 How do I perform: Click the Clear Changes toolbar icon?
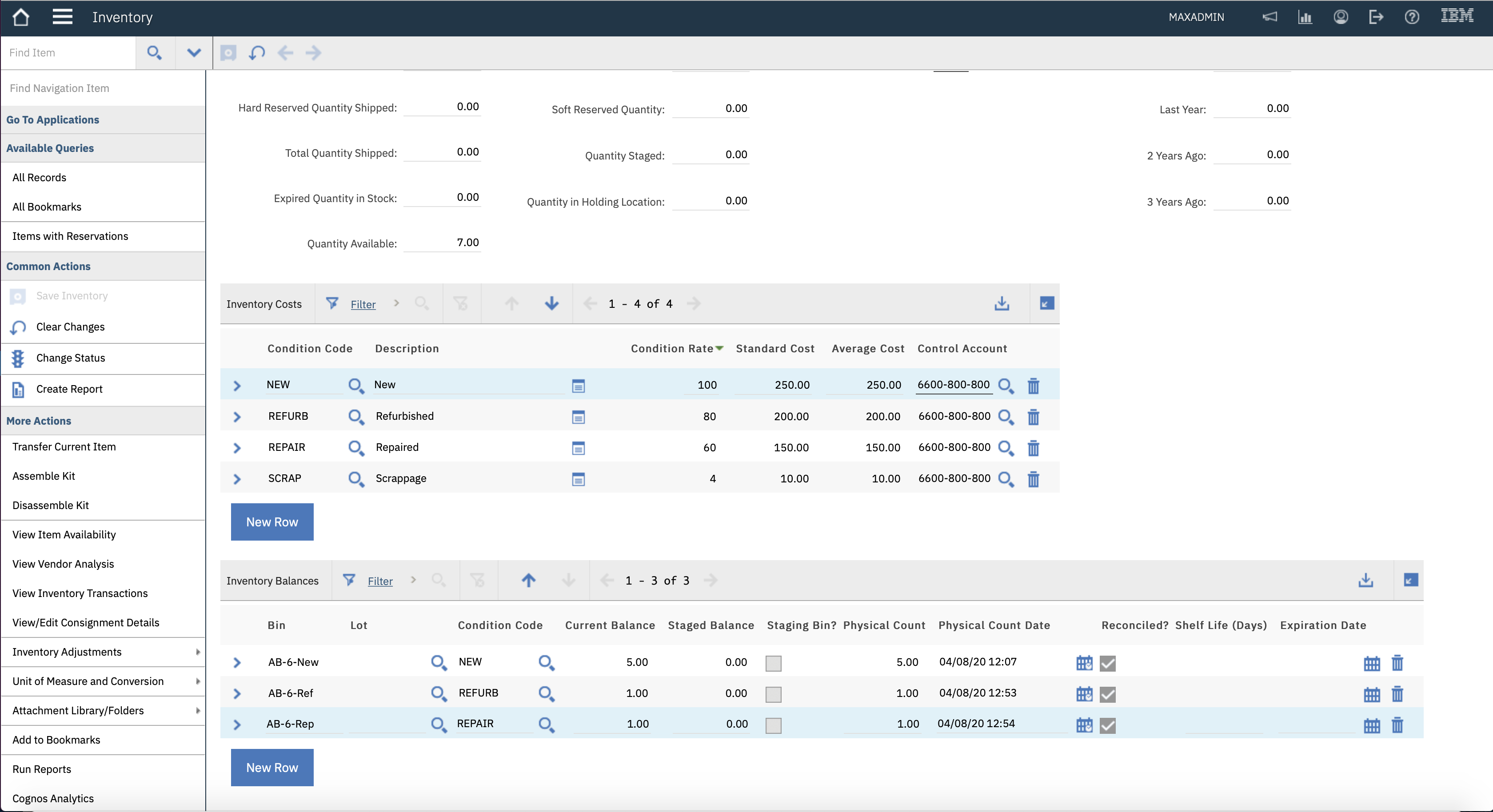coord(257,53)
